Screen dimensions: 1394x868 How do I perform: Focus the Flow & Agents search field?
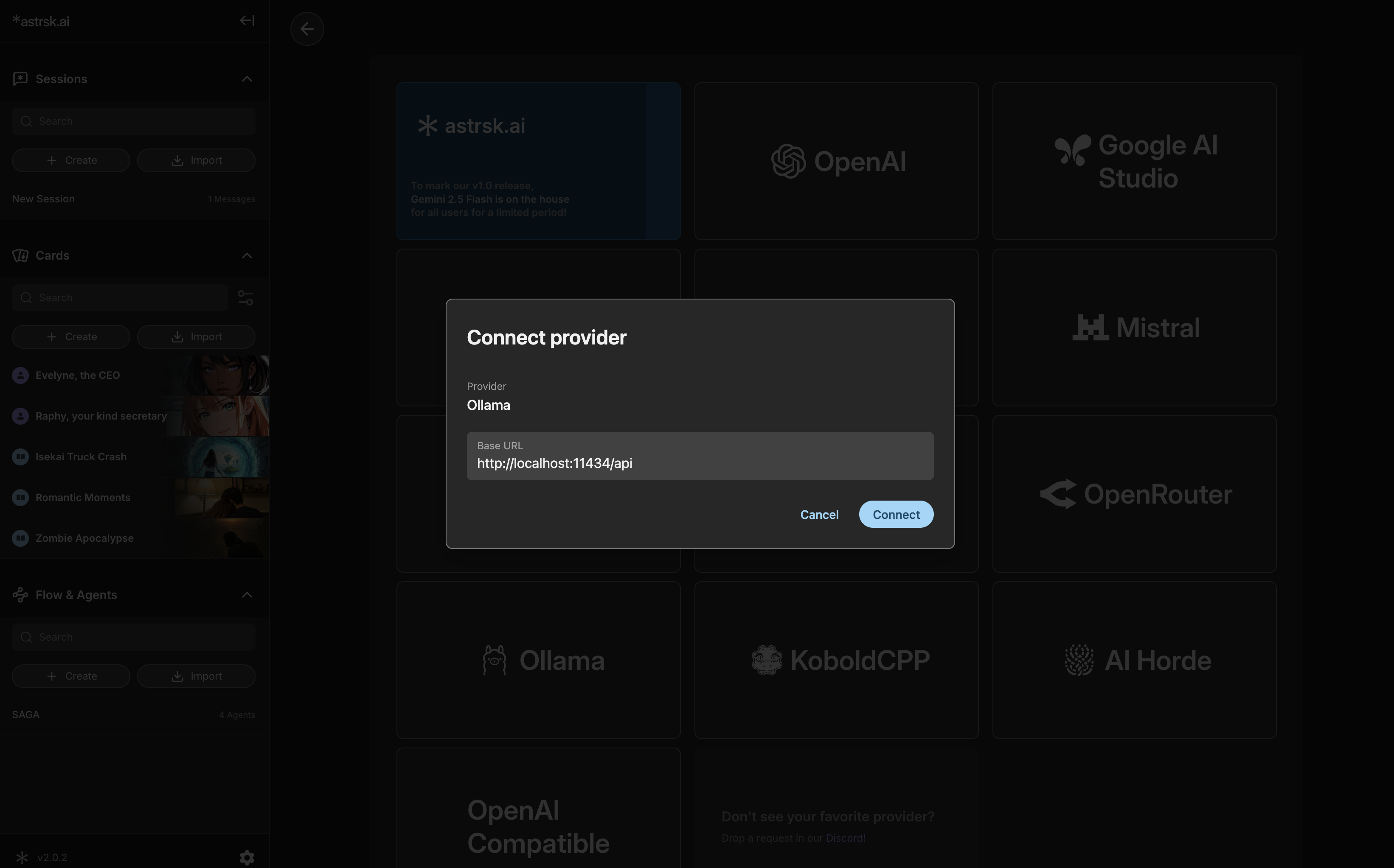point(133,637)
